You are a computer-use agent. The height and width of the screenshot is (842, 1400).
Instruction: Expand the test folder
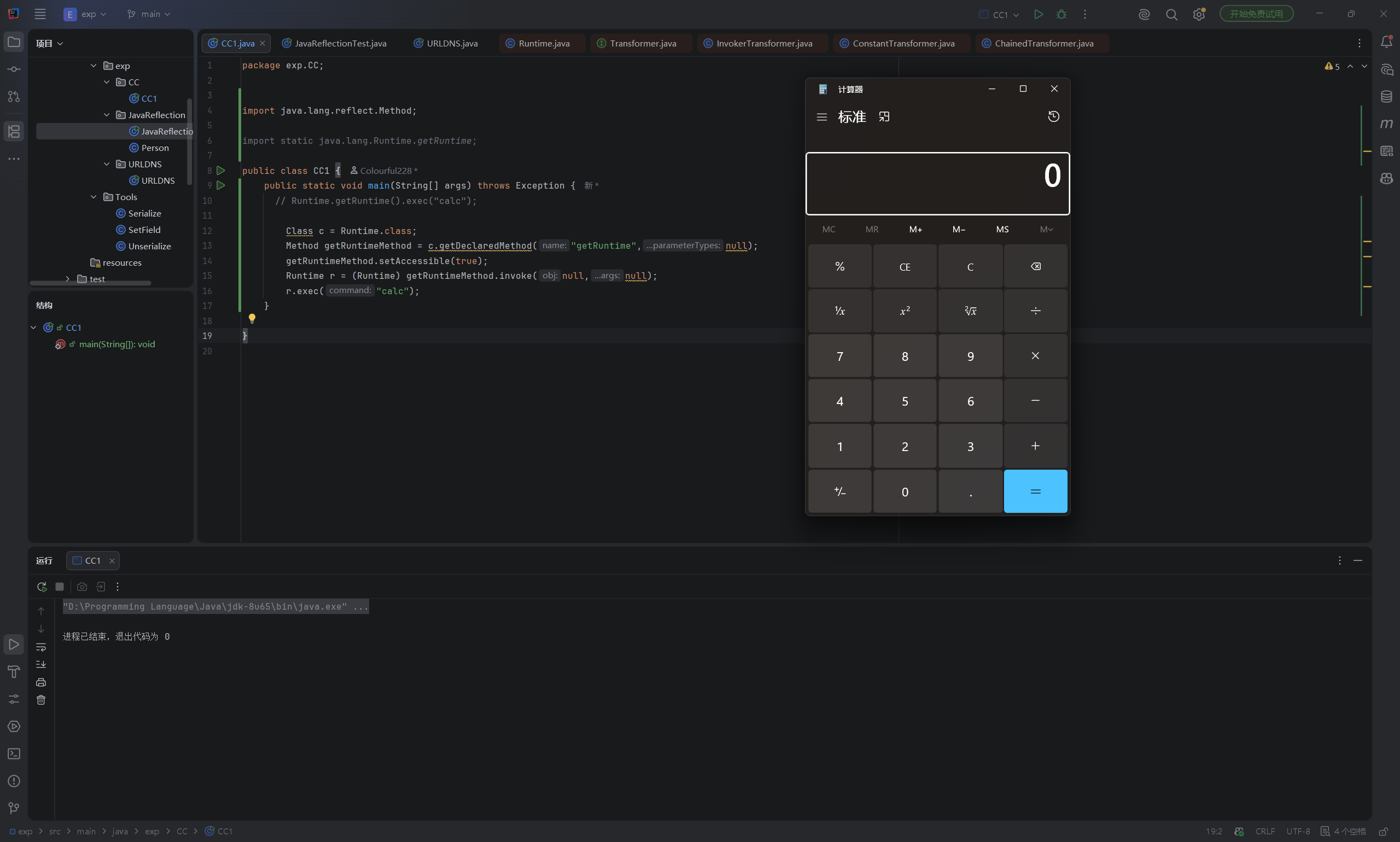point(67,279)
